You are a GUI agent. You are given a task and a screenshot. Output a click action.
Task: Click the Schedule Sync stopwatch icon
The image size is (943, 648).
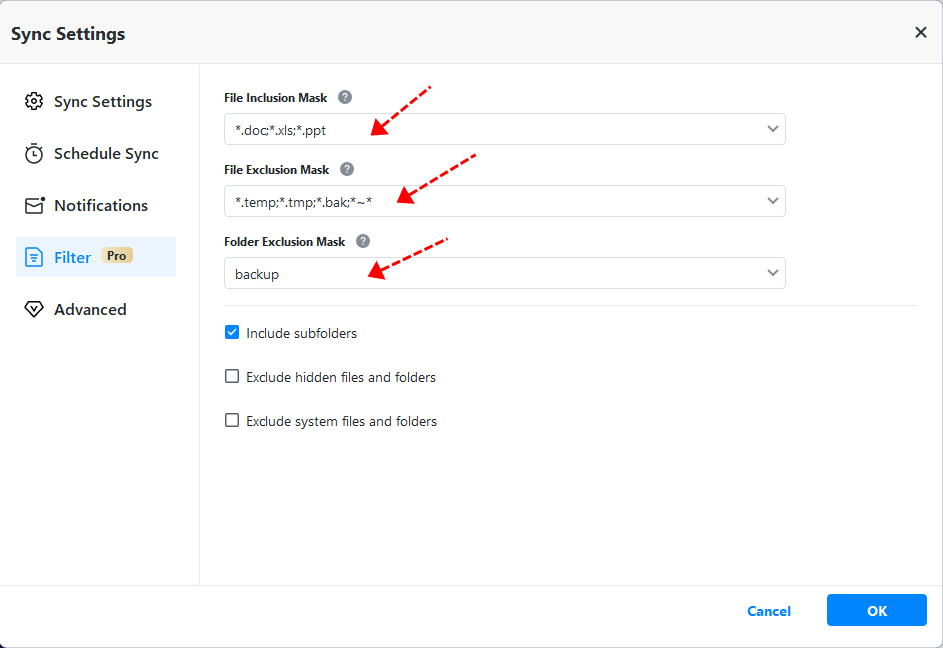(34, 154)
